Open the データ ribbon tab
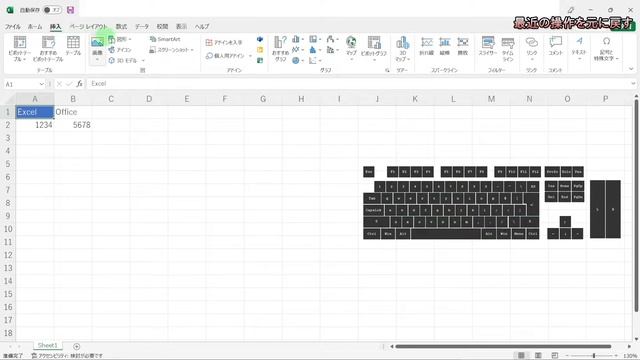The image size is (640, 360). (x=142, y=27)
